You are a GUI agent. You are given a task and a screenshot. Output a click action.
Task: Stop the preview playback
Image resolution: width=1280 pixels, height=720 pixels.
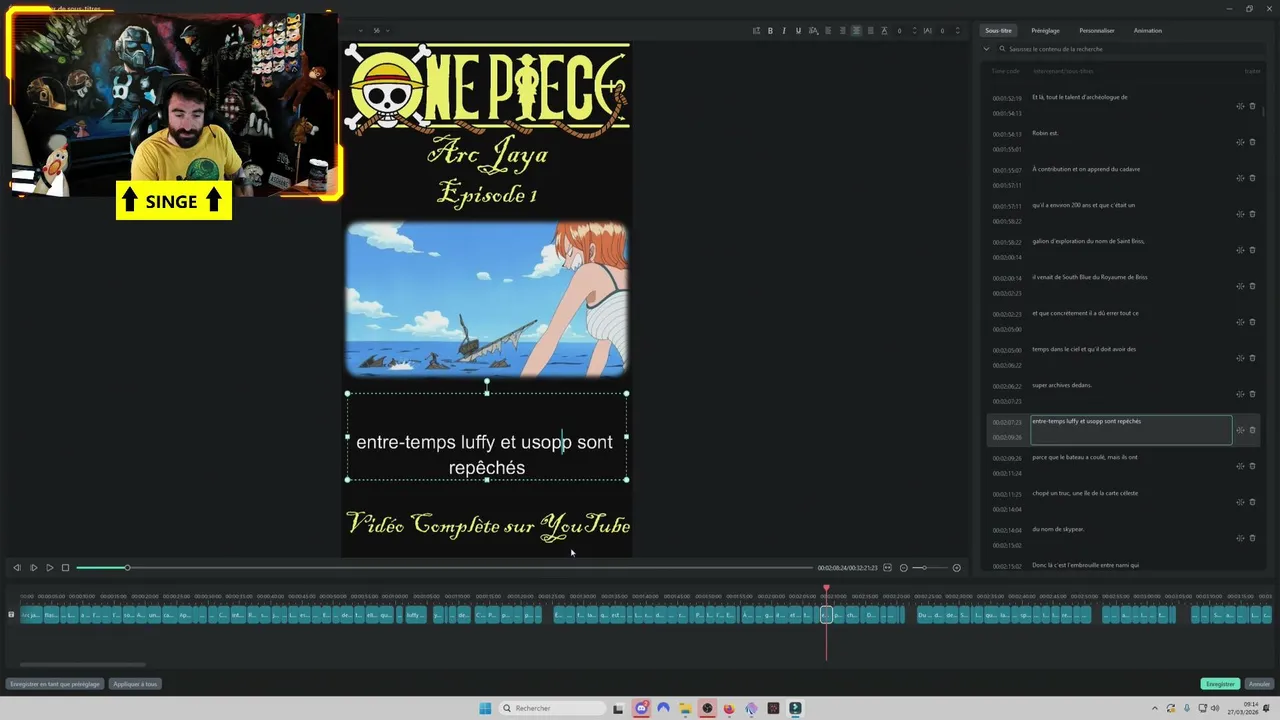click(66, 568)
